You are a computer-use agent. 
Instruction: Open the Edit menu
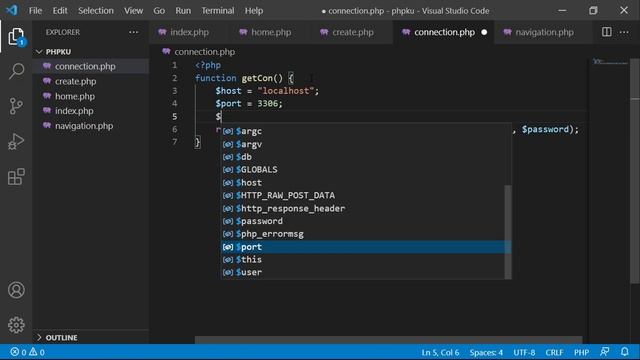[x=60, y=11]
